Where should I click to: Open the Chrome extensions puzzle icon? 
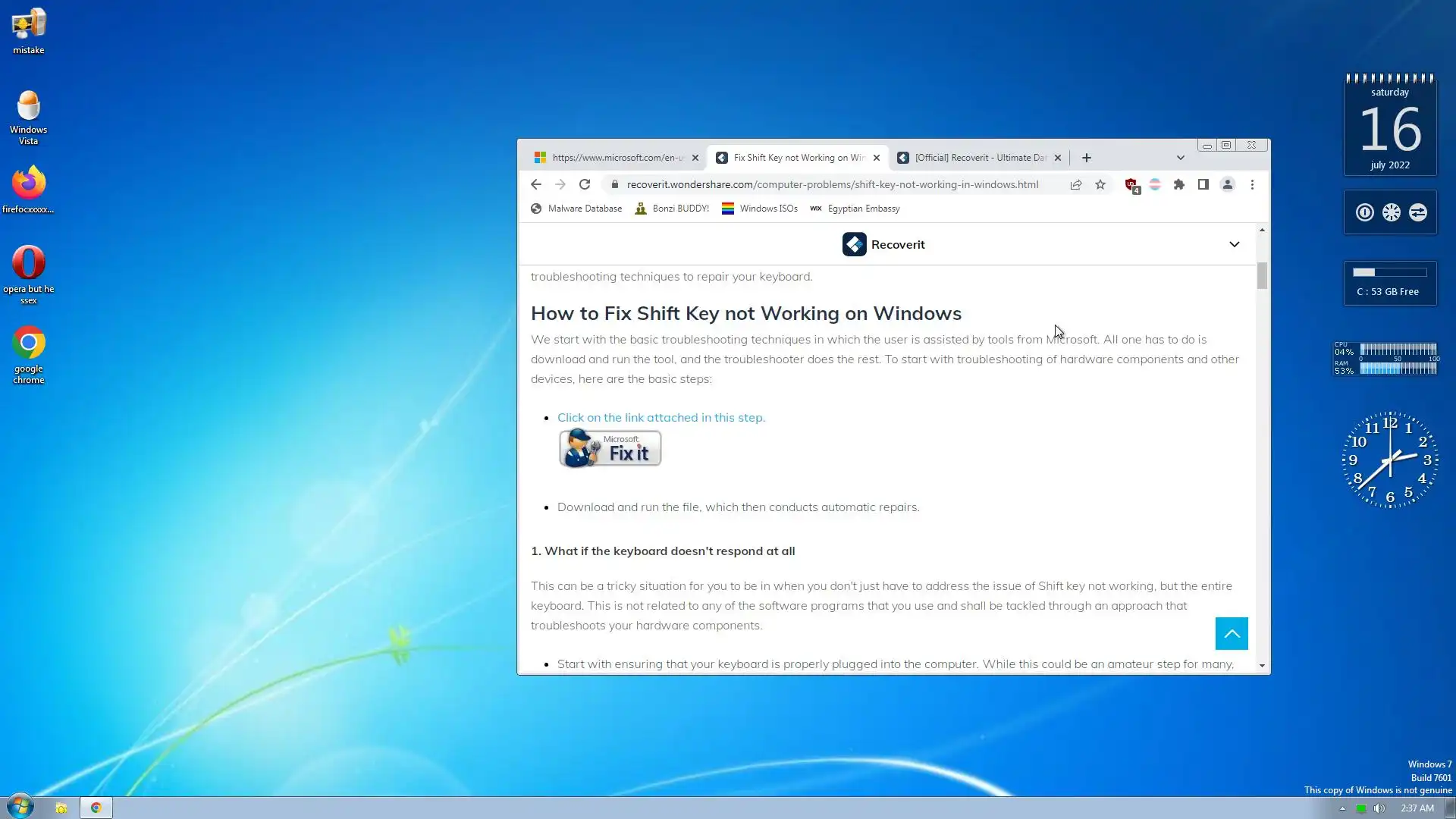[1178, 184]
